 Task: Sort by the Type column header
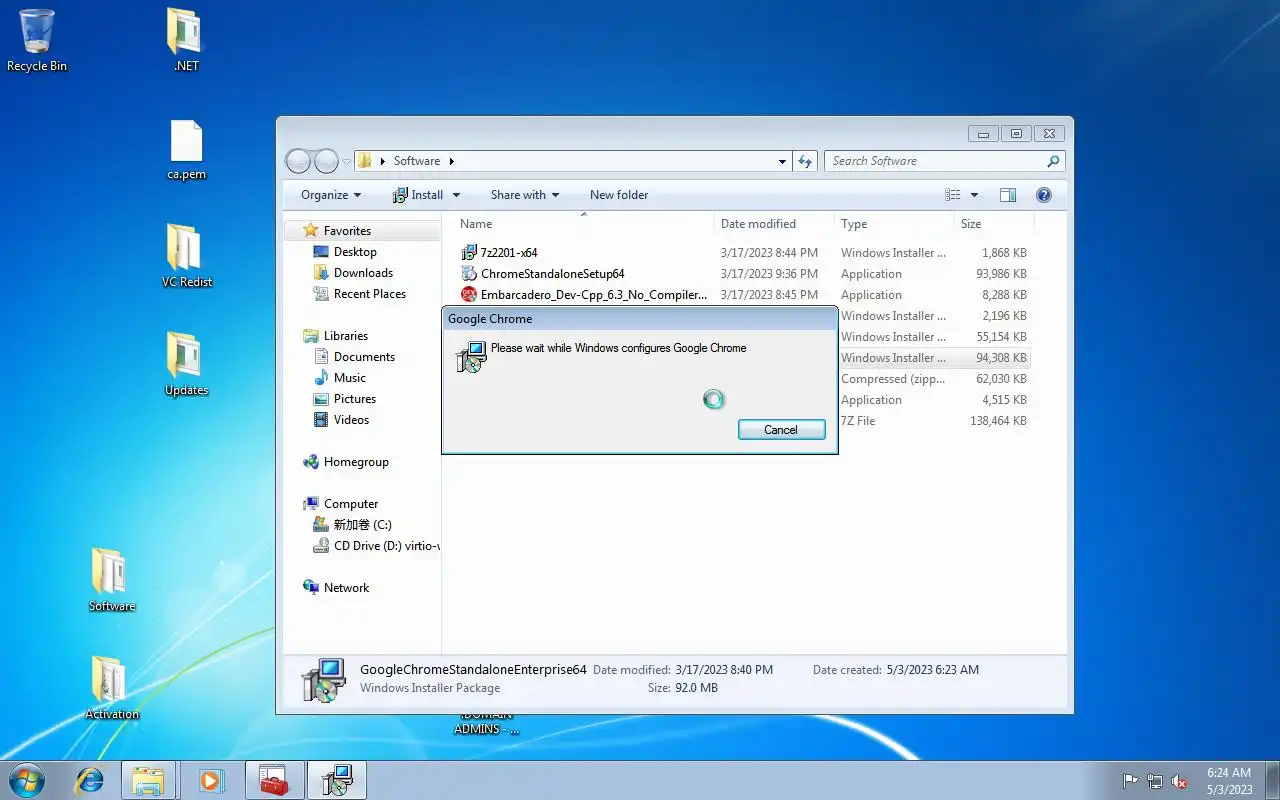(x=894, y=224)
